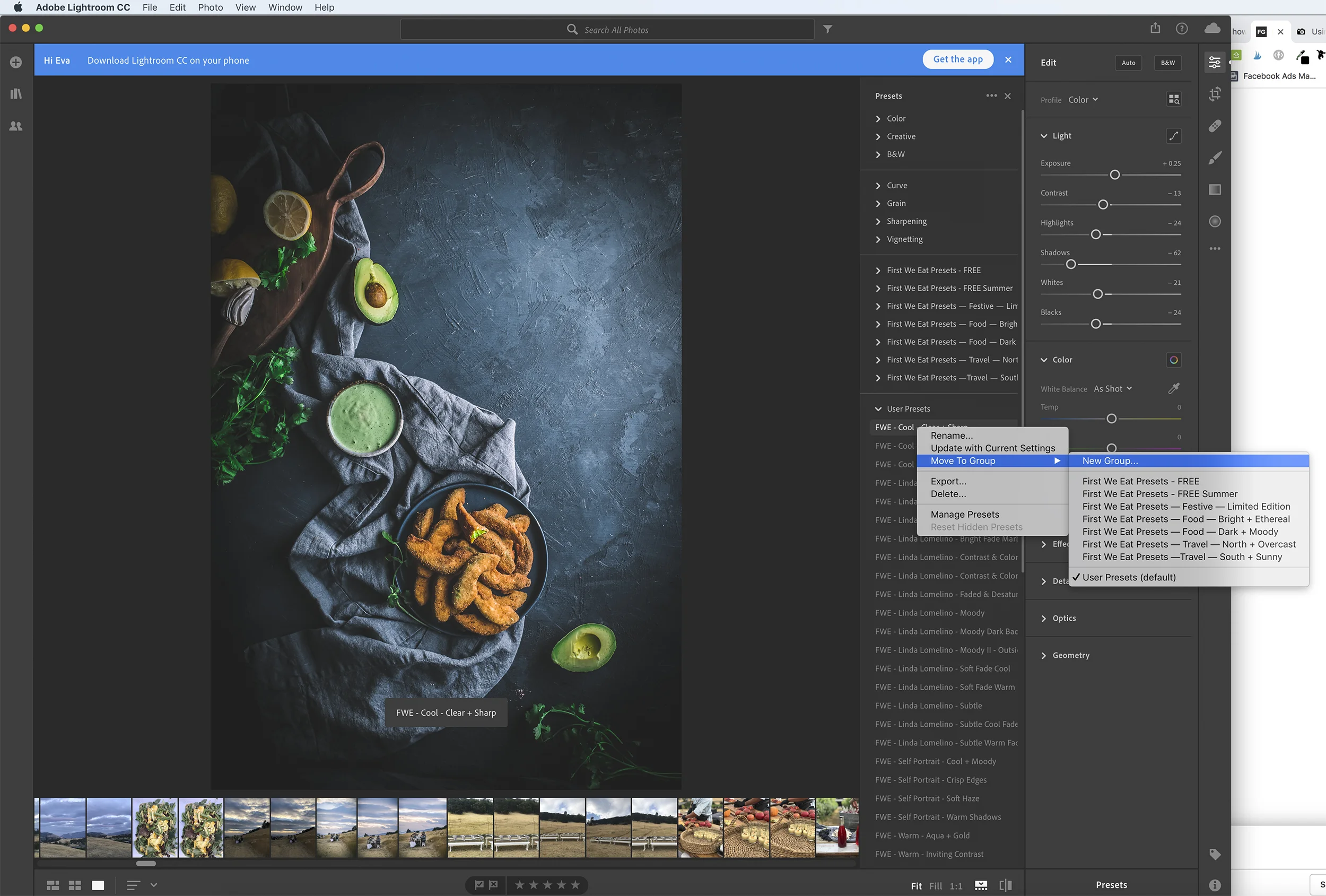Screen dimensions: 1326x896
Task: Switch to Detail single photo view
Action: [98, 885]
